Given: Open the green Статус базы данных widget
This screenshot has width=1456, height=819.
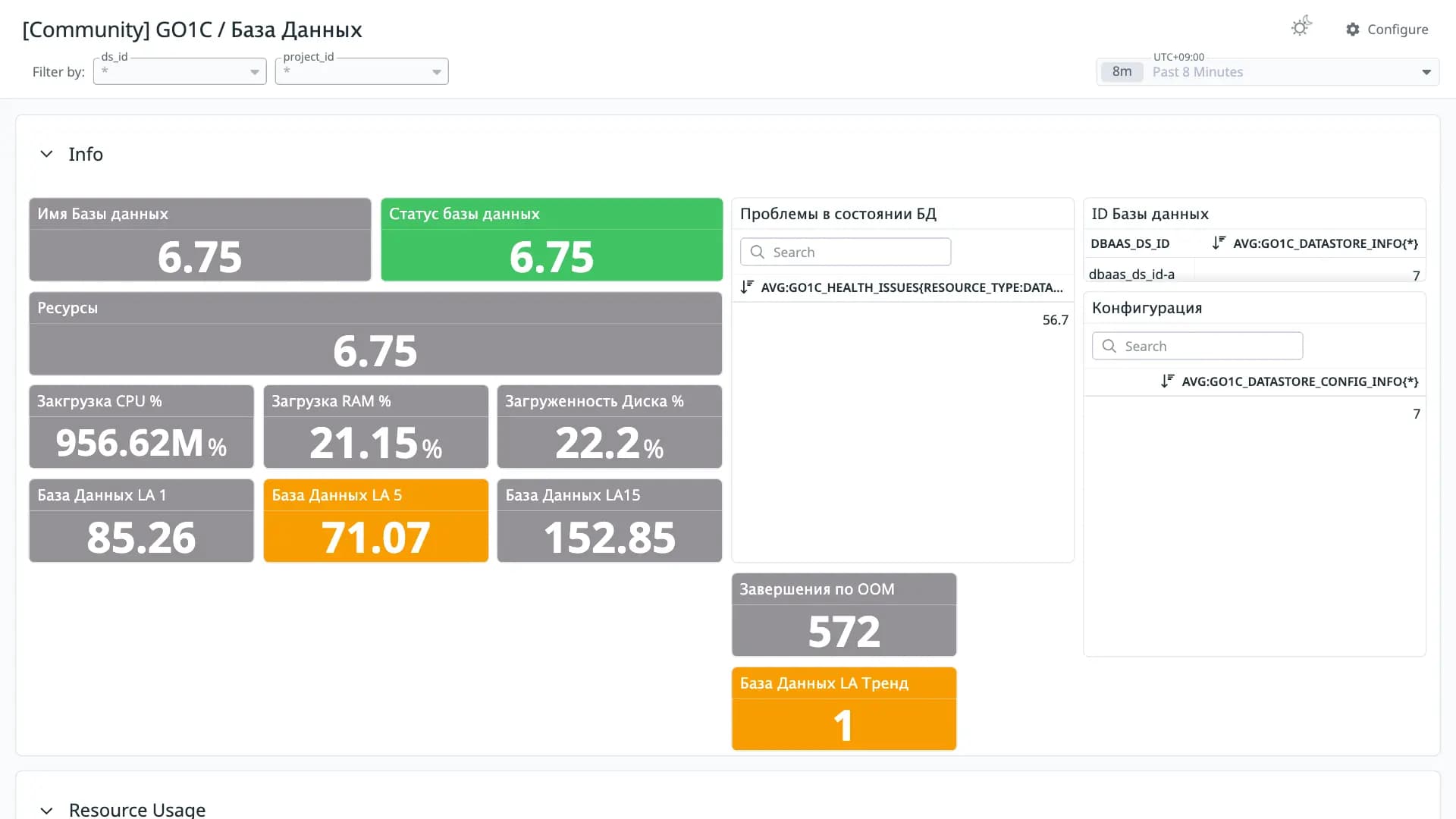Looking at the screenshot, I should [x=552, y=240].
